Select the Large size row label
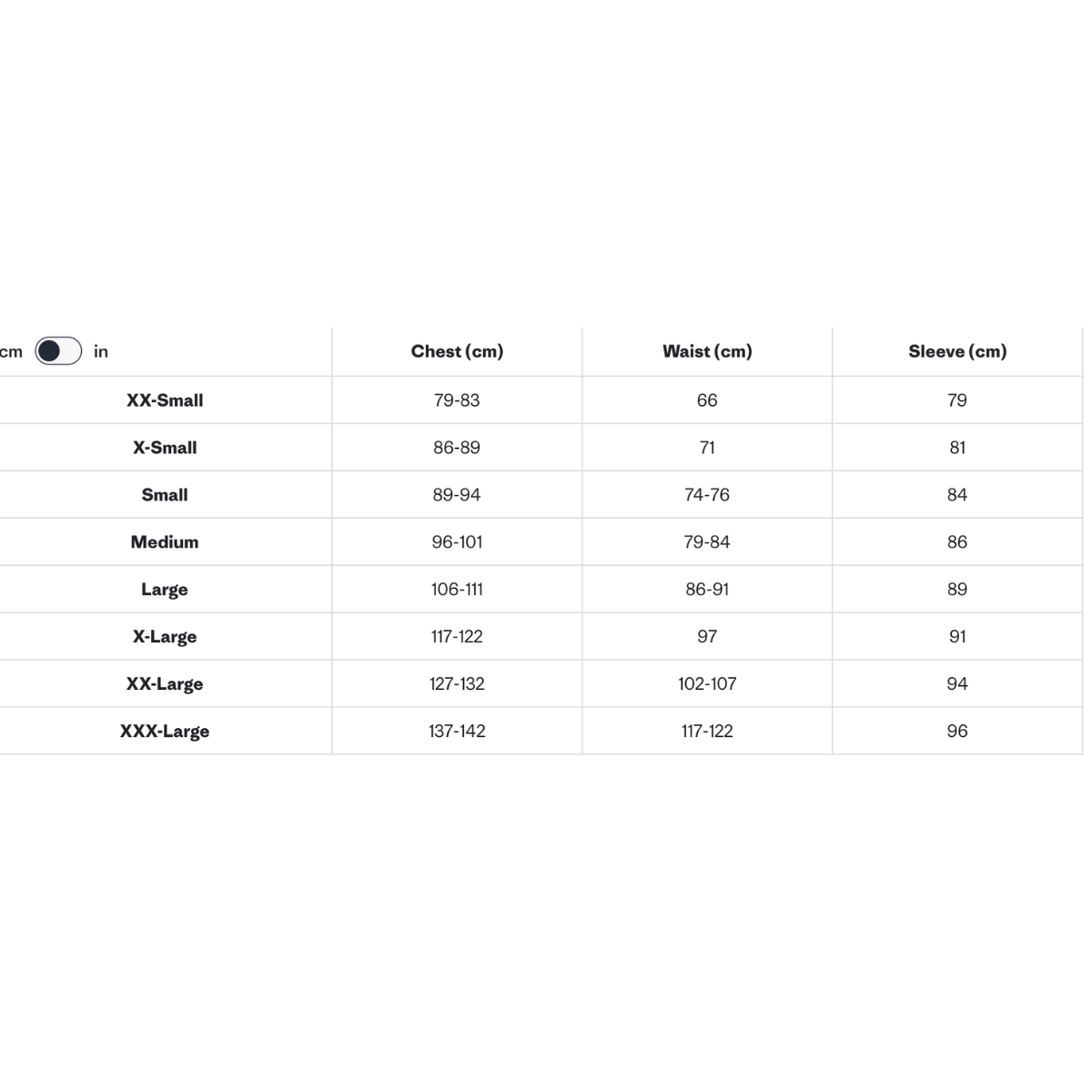The width and height of the screenshot is (1092, 1092). pos(165,590)
